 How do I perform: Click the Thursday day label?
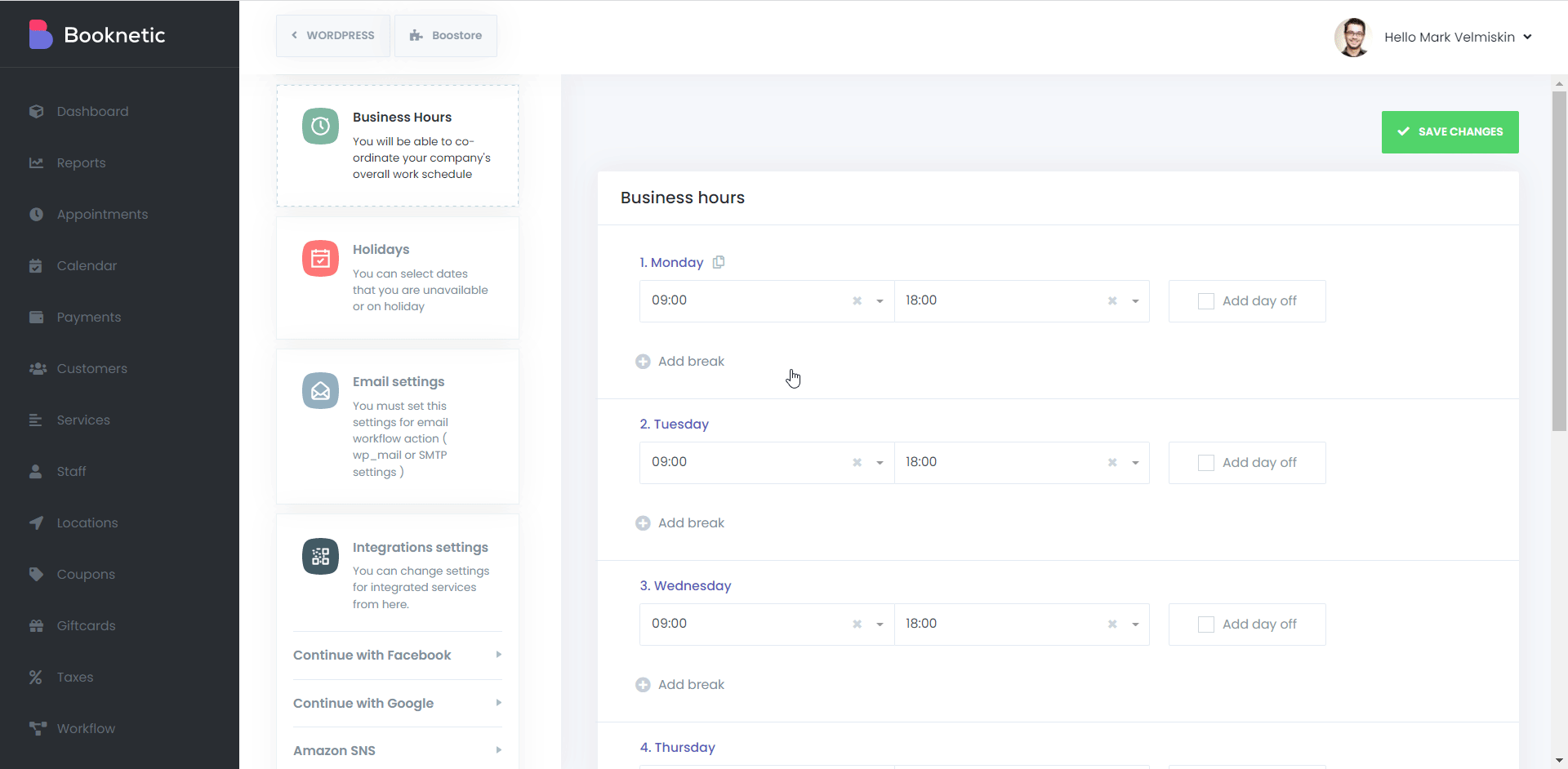677,747
